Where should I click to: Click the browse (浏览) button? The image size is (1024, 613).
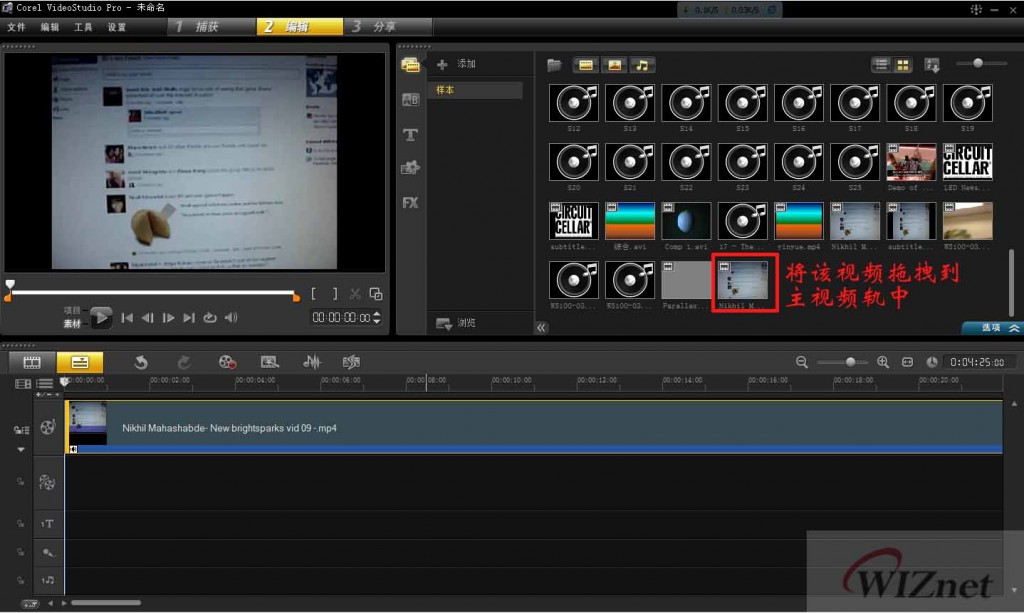coord(456,323)
